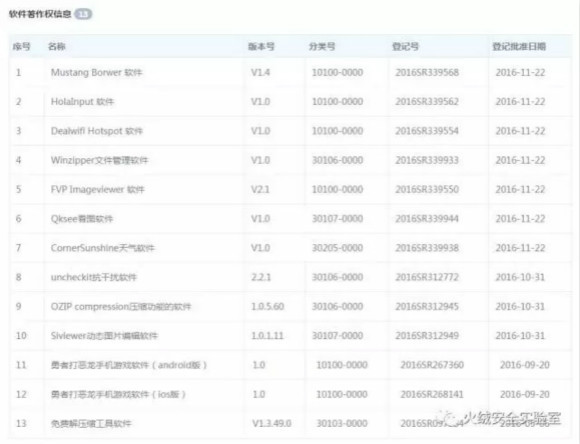Click the count badge beside 软件著作权信息

(x=83, y=14)
